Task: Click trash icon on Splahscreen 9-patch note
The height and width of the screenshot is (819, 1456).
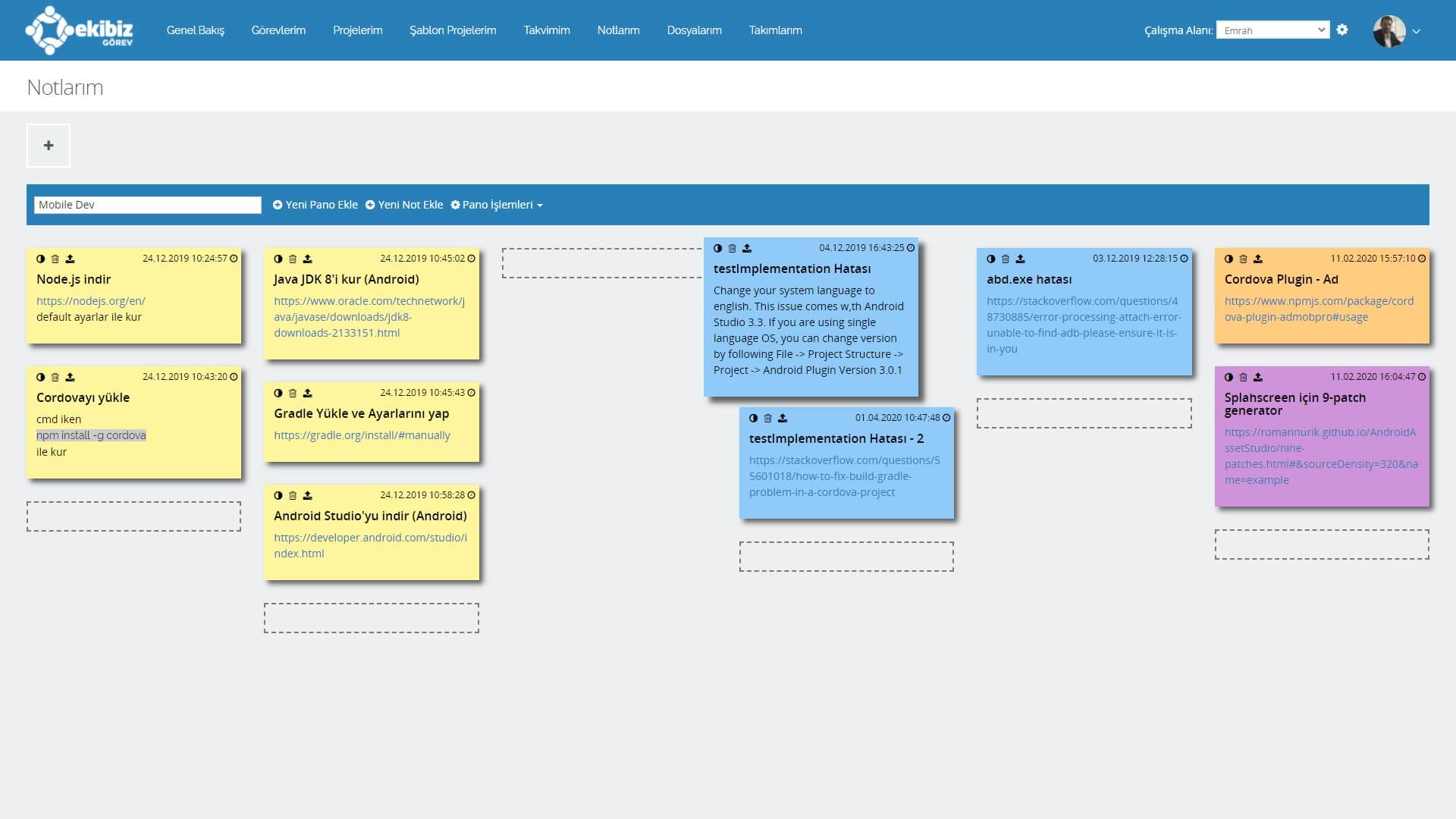Action: [x=1243, y=377]
